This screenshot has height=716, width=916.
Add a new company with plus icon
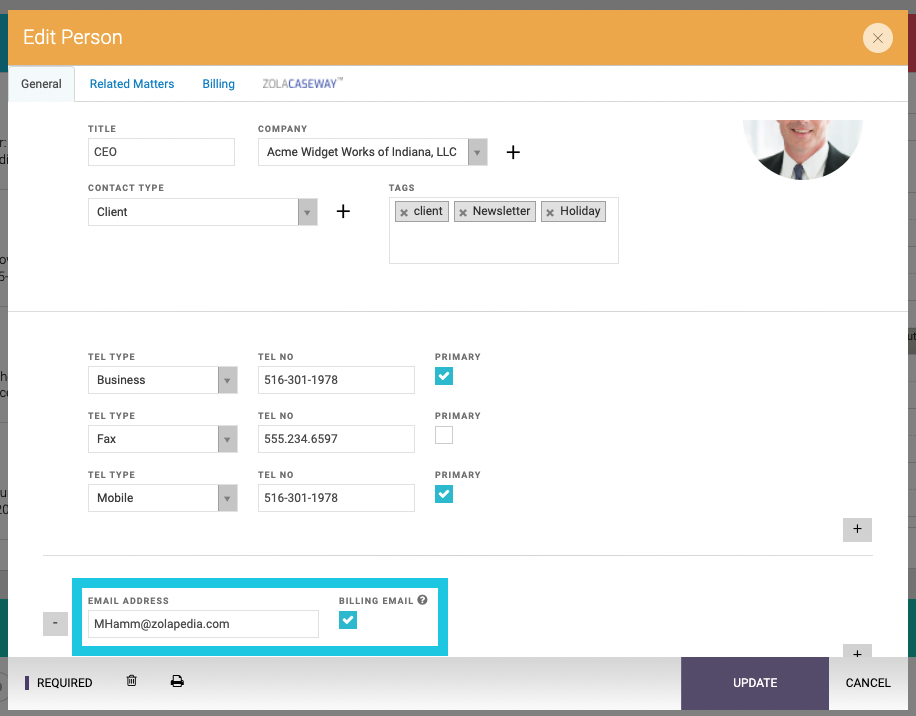pyautogui.click(x=513, y=152)
